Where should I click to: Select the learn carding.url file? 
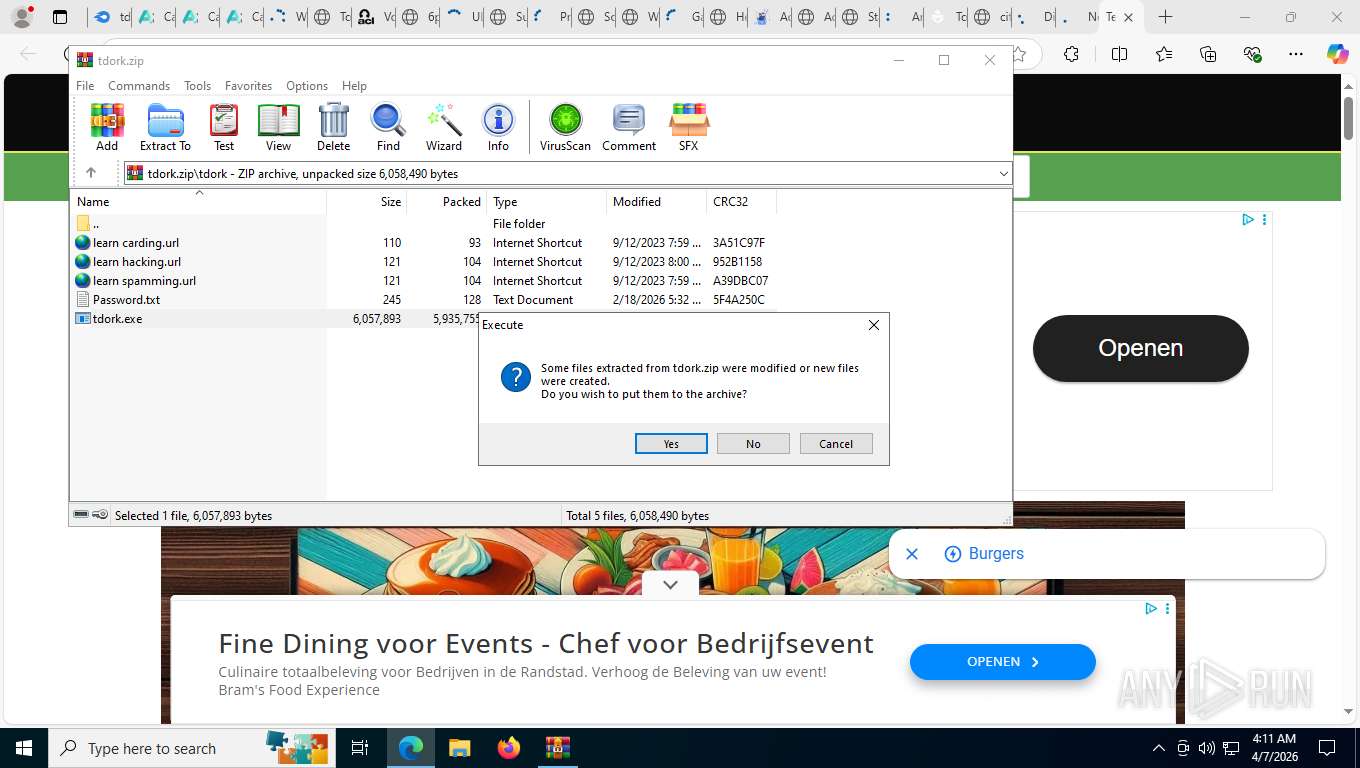(x=136, y=243)
